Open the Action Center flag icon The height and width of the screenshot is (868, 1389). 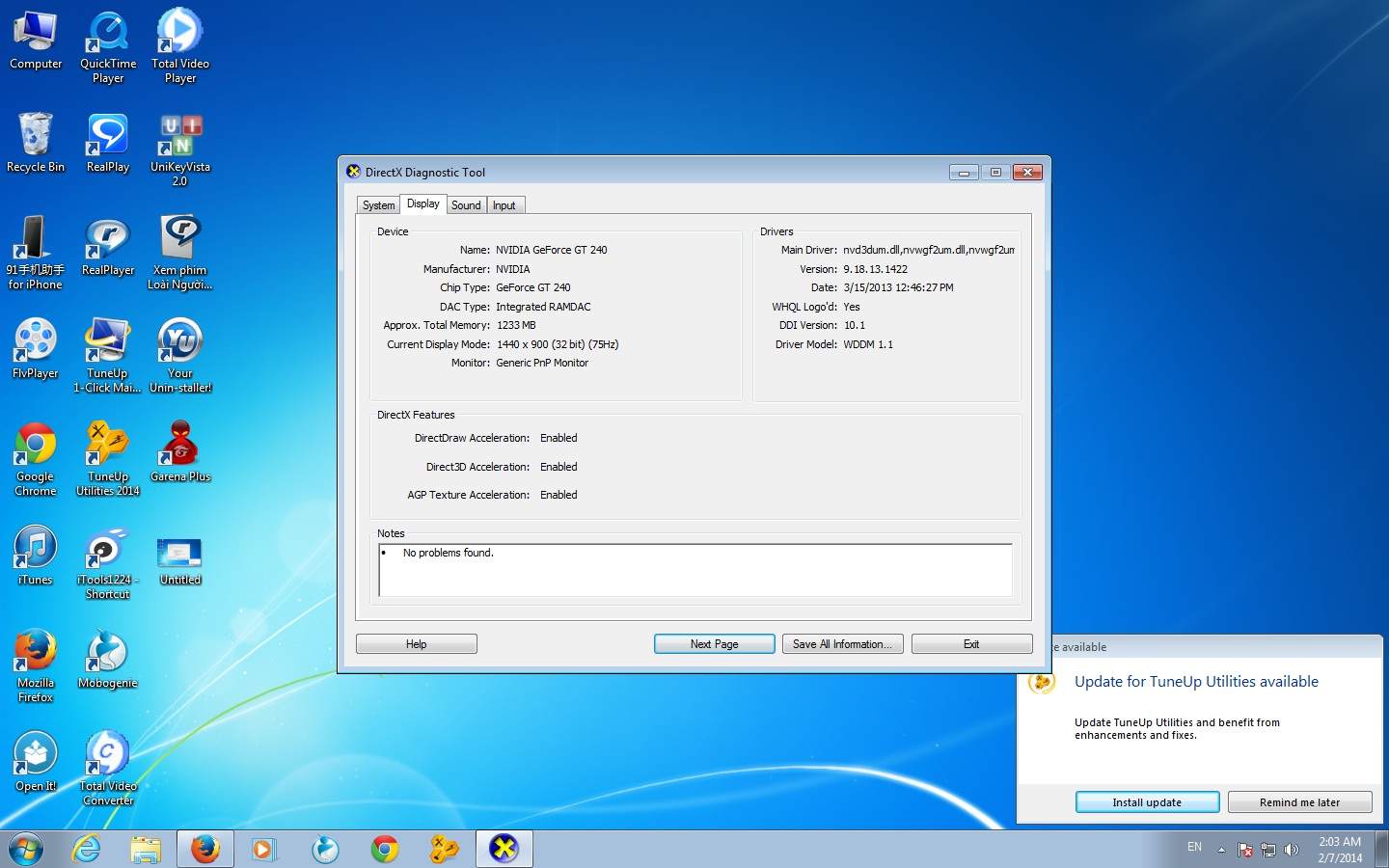(x=1245, y=850)
